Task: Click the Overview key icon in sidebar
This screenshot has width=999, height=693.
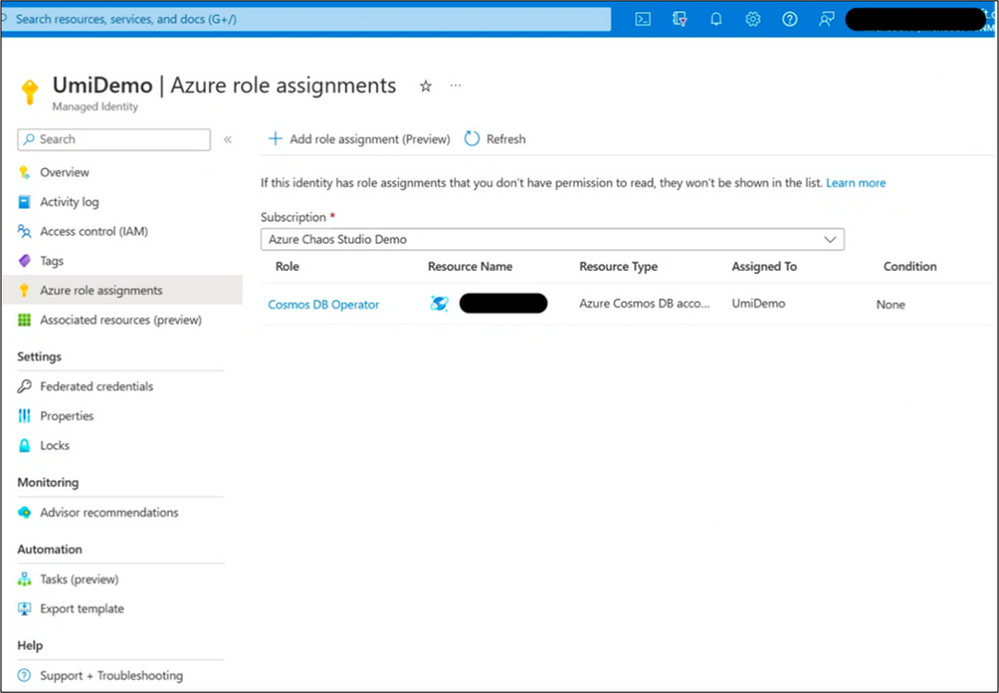Action: pos(24,172)
